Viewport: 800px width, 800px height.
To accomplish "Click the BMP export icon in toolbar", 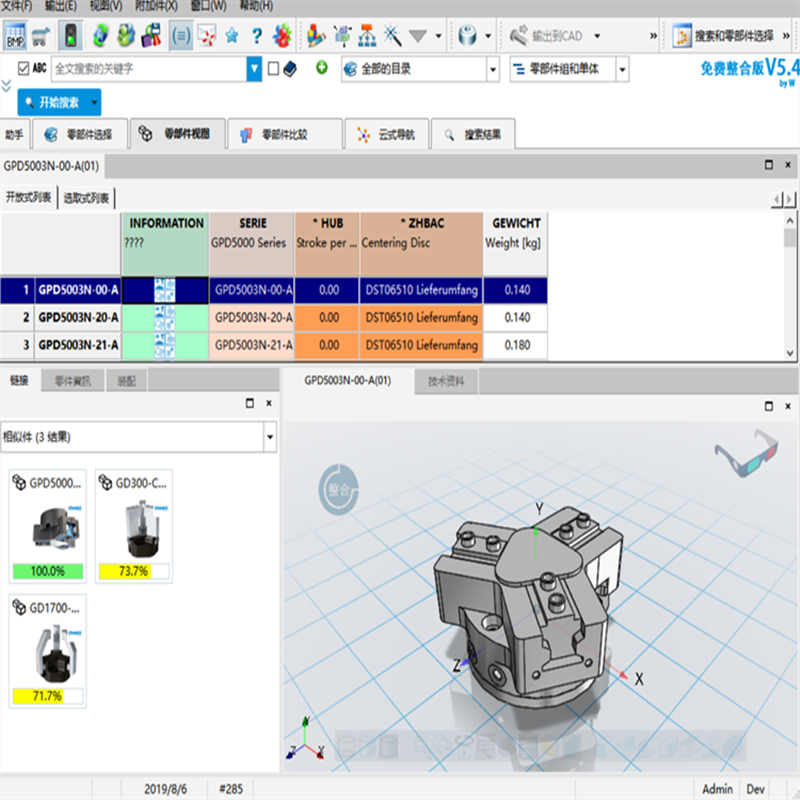I will coord(15,37).
